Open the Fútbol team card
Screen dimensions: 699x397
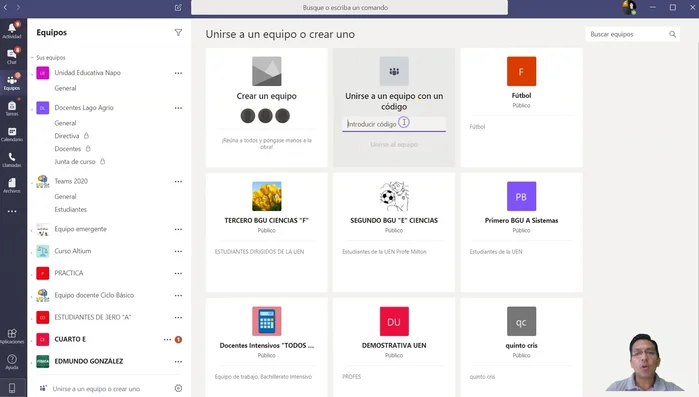coord(522,107)
